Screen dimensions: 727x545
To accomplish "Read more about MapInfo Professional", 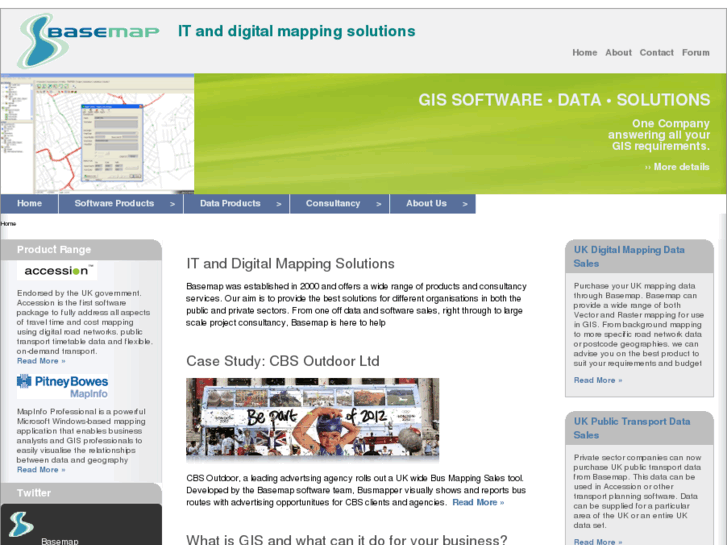I will [41, 470].
